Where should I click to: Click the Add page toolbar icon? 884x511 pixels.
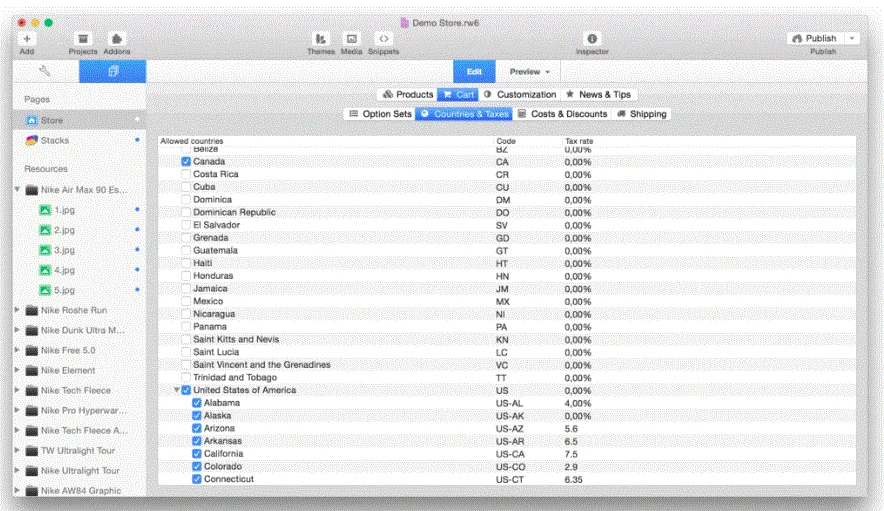26,38
